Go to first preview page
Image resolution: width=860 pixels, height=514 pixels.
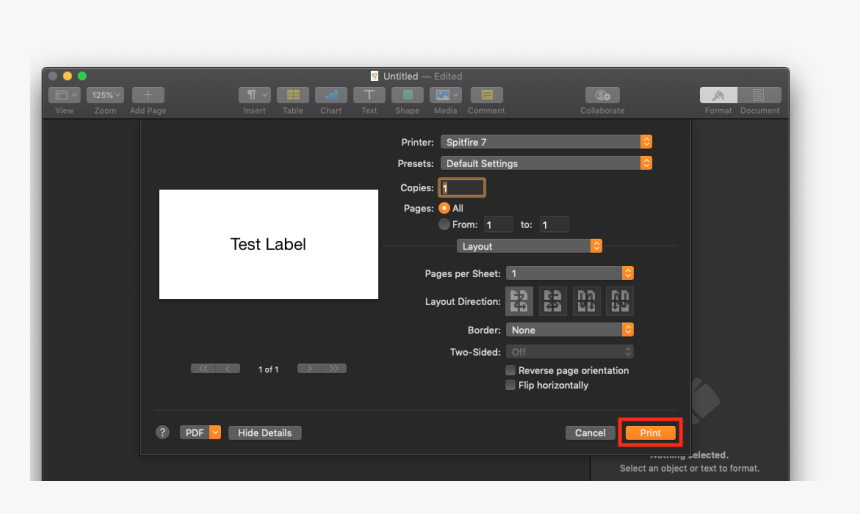click(203, 369)
